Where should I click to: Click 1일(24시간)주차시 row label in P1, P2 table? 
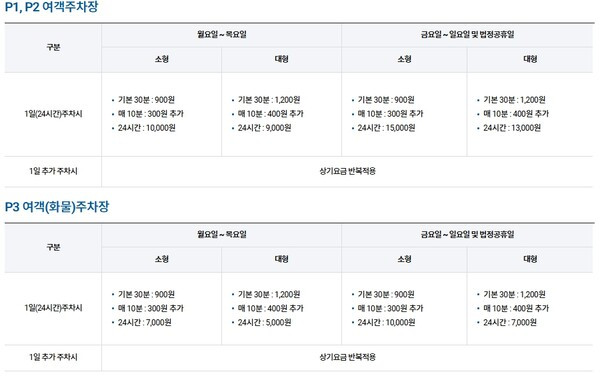click(x=53, y=114)
